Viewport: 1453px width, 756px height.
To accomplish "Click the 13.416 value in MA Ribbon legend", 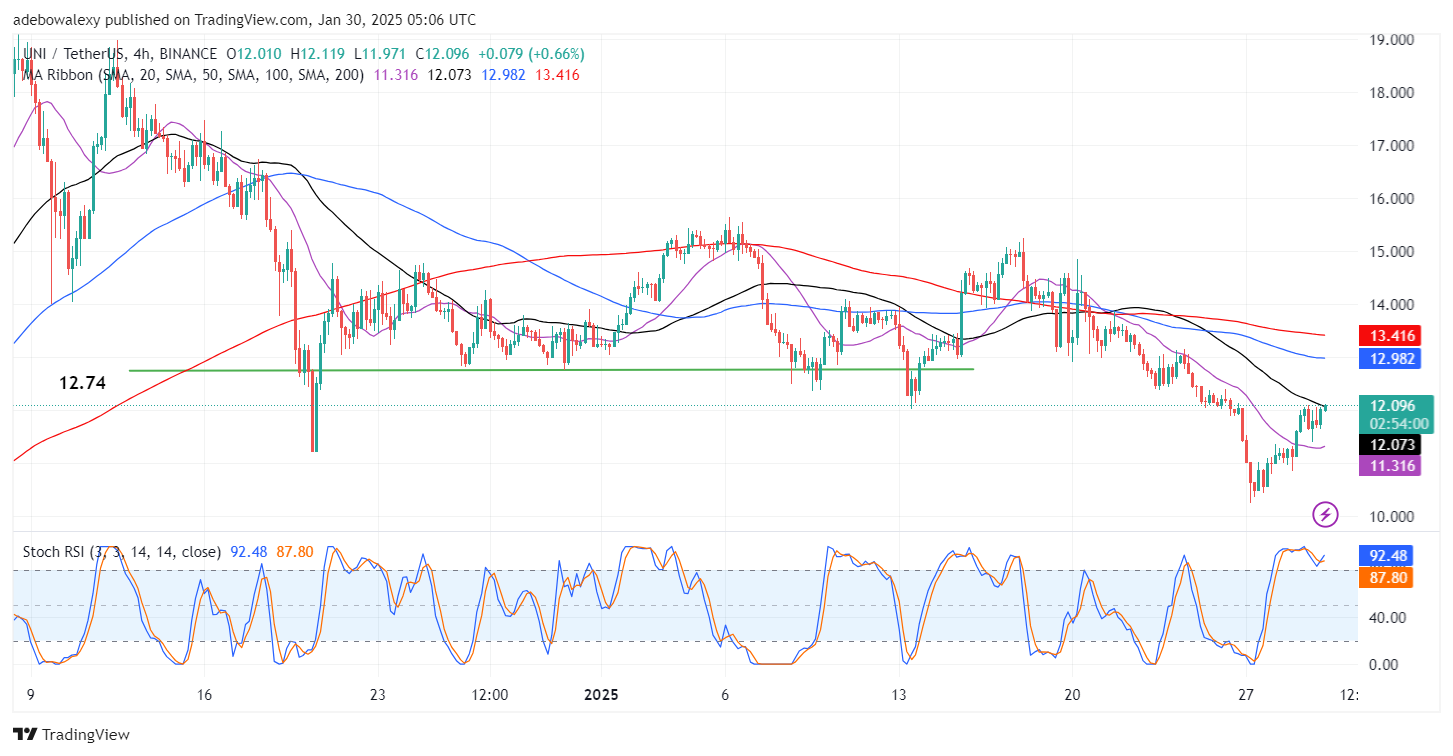I will tap(558, 75).
